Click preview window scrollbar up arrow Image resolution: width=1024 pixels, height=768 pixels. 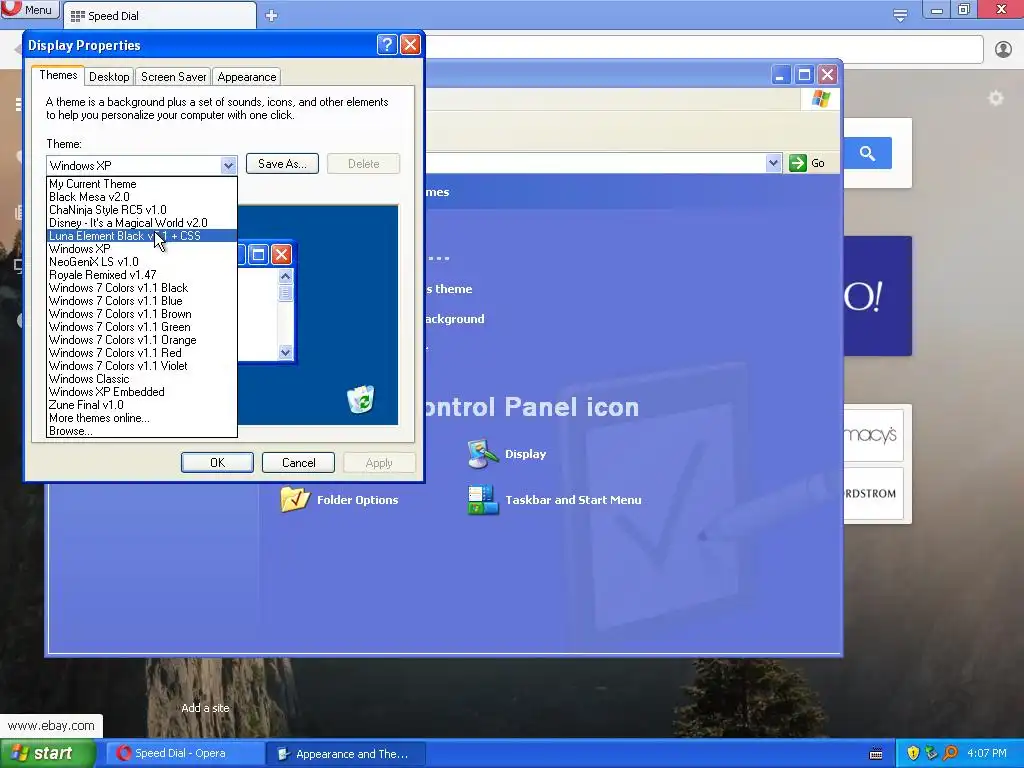(x=285, y=276)
